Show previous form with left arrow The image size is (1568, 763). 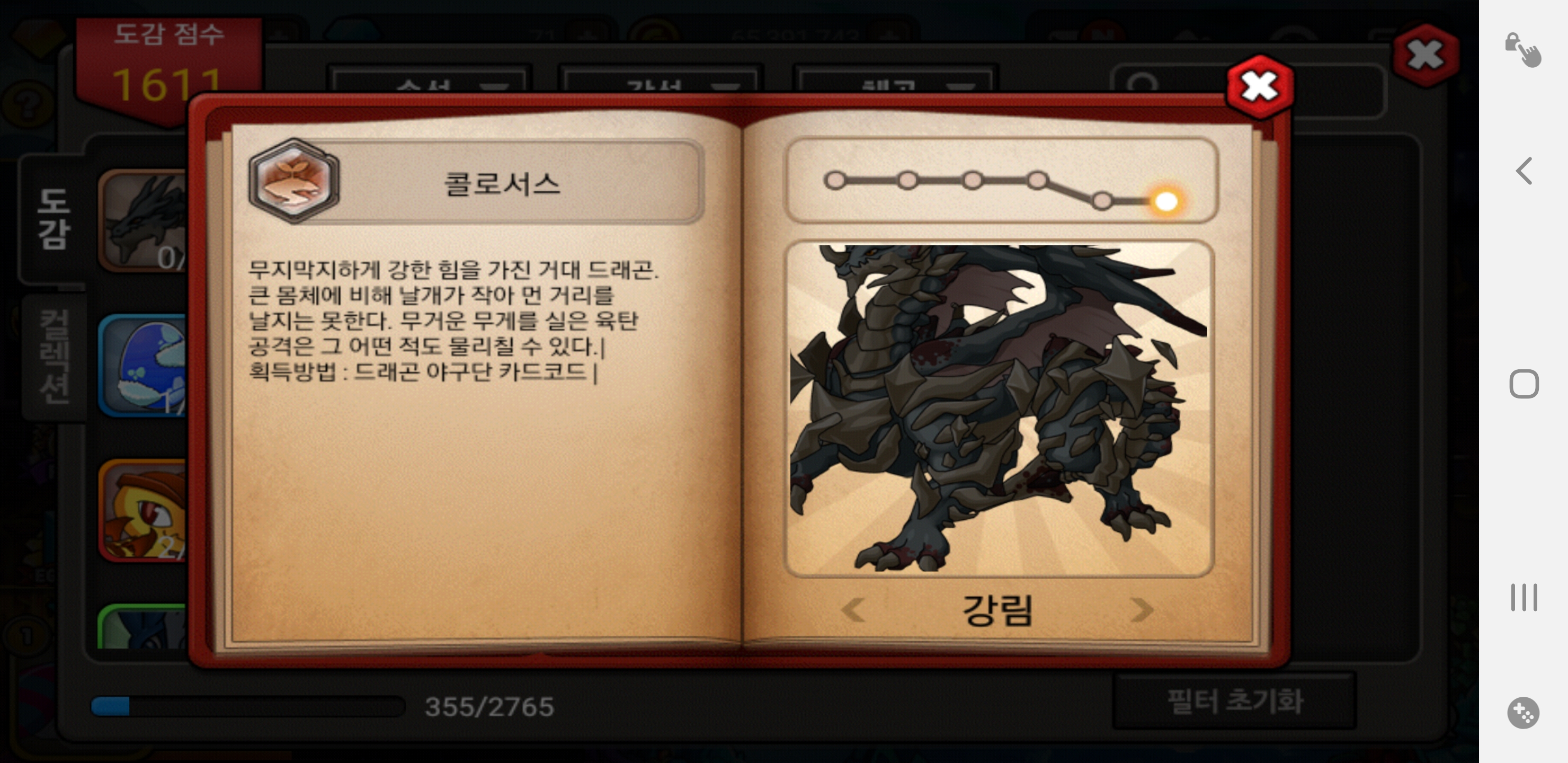coord(853,609)
